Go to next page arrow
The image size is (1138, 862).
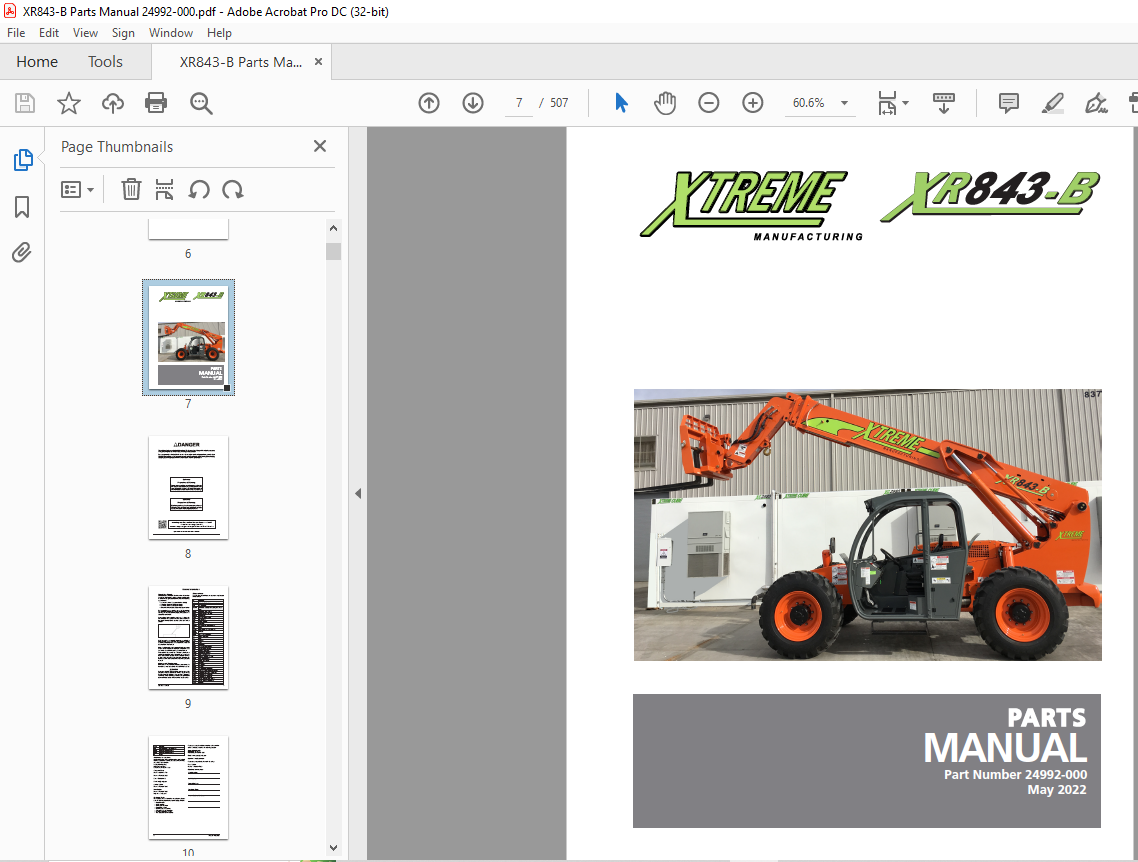[472, 103]
